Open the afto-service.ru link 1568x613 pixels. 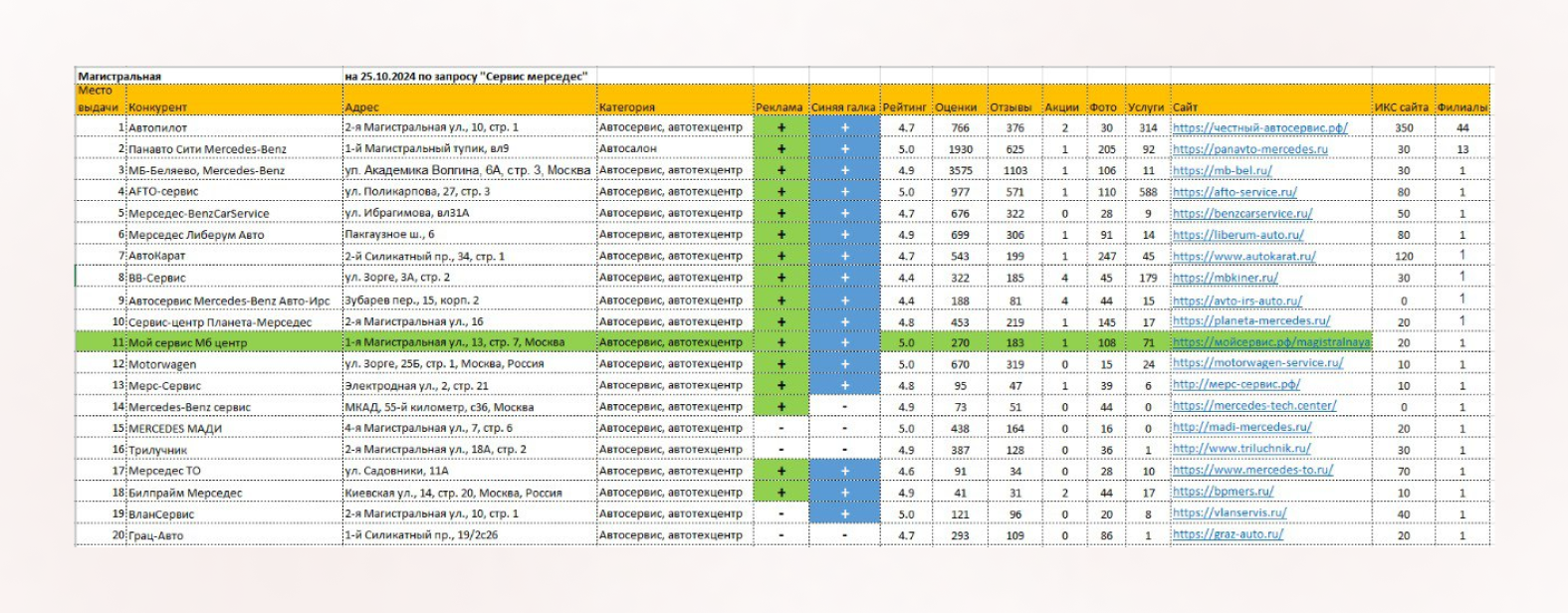tap(1234, 192)
